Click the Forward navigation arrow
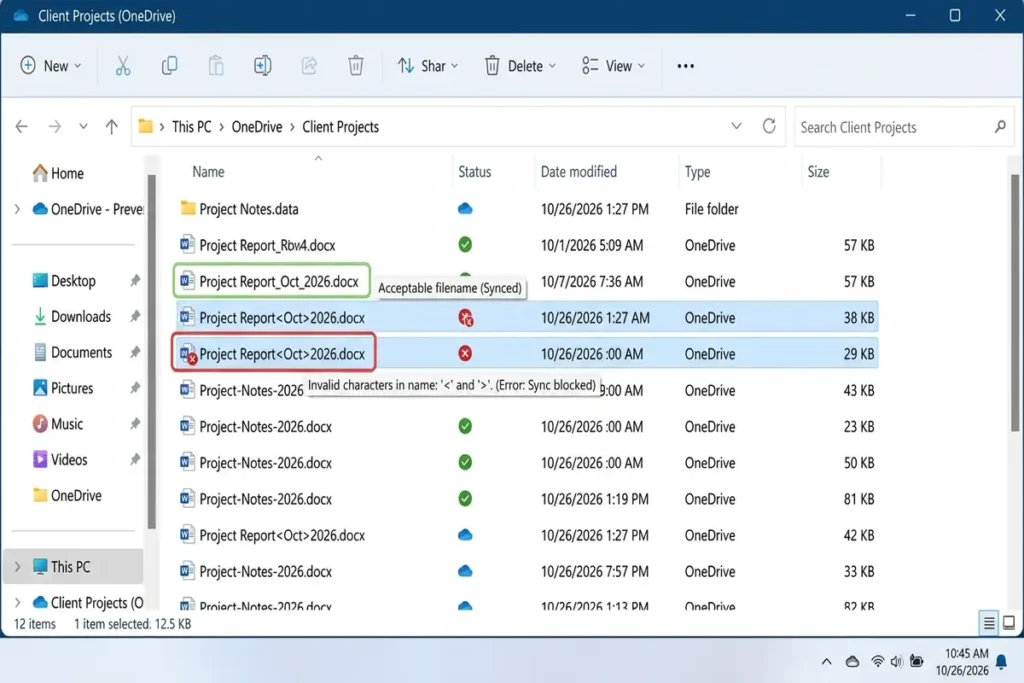Image resolution: width=1024 pixels, height=683 pixels. click(55, 127)
